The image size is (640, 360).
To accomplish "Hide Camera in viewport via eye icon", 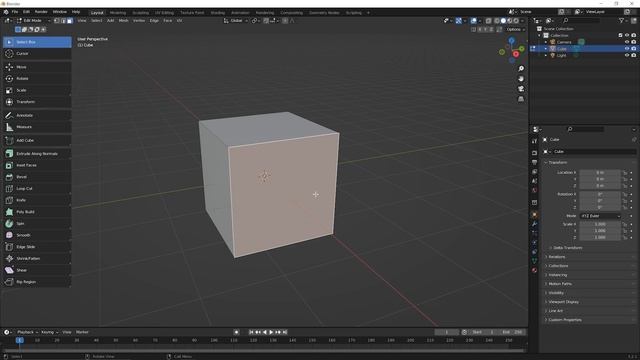I will (627, 42).
